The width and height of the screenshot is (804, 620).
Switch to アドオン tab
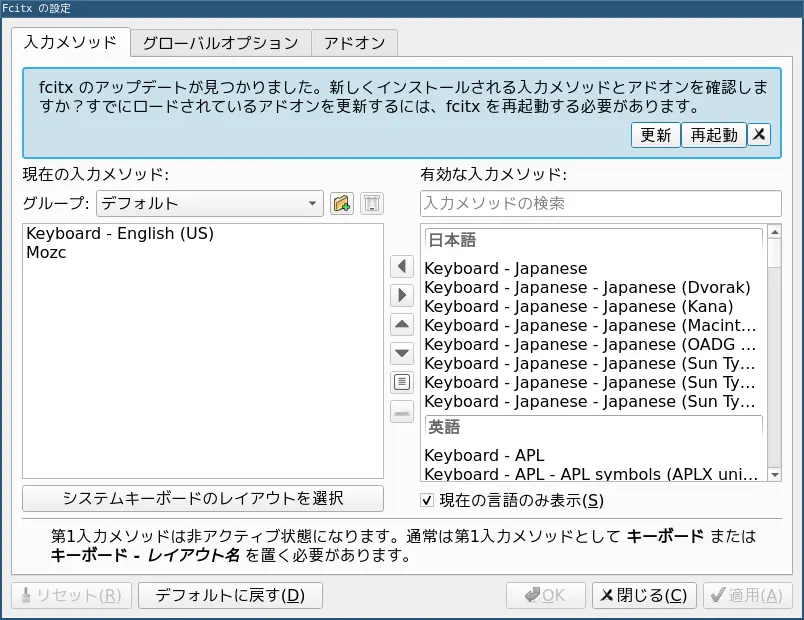pyautogui.click(x=354, y=43)
